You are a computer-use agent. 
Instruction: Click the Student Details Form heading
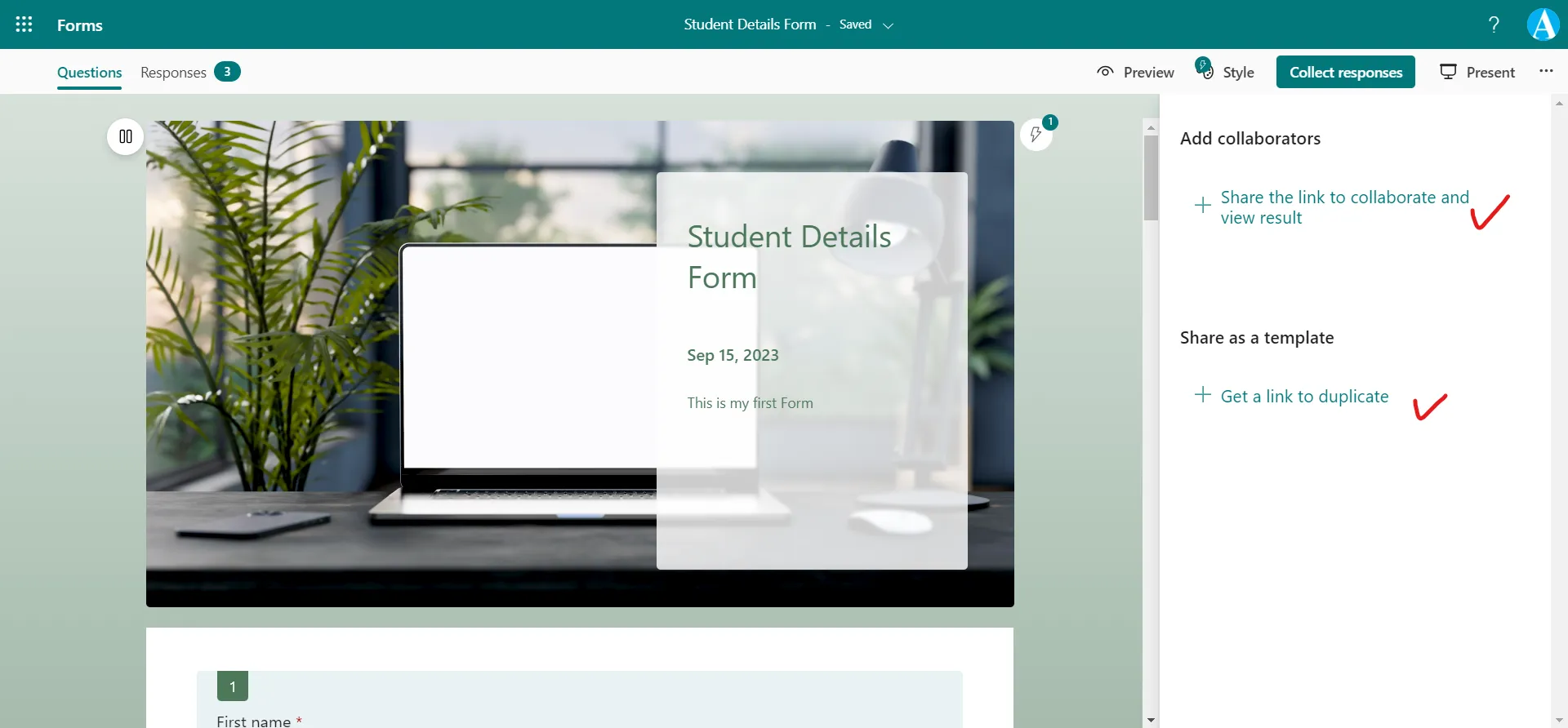click(789, 257)
